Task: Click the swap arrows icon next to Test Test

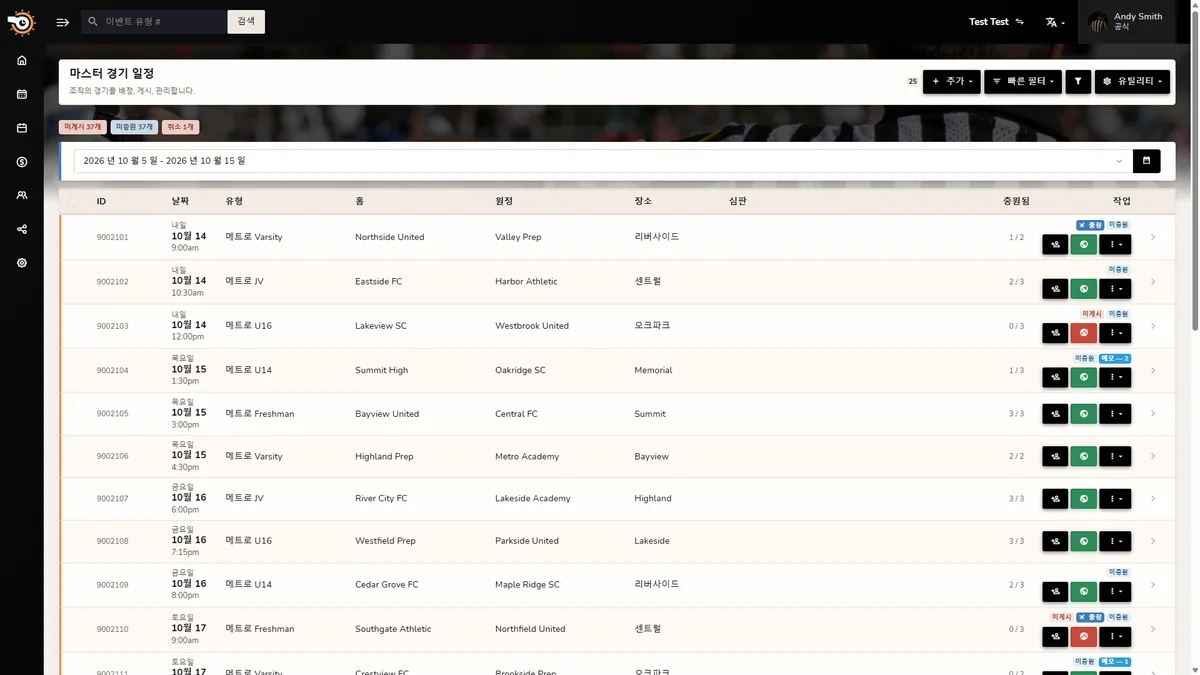Action: 1020,22
